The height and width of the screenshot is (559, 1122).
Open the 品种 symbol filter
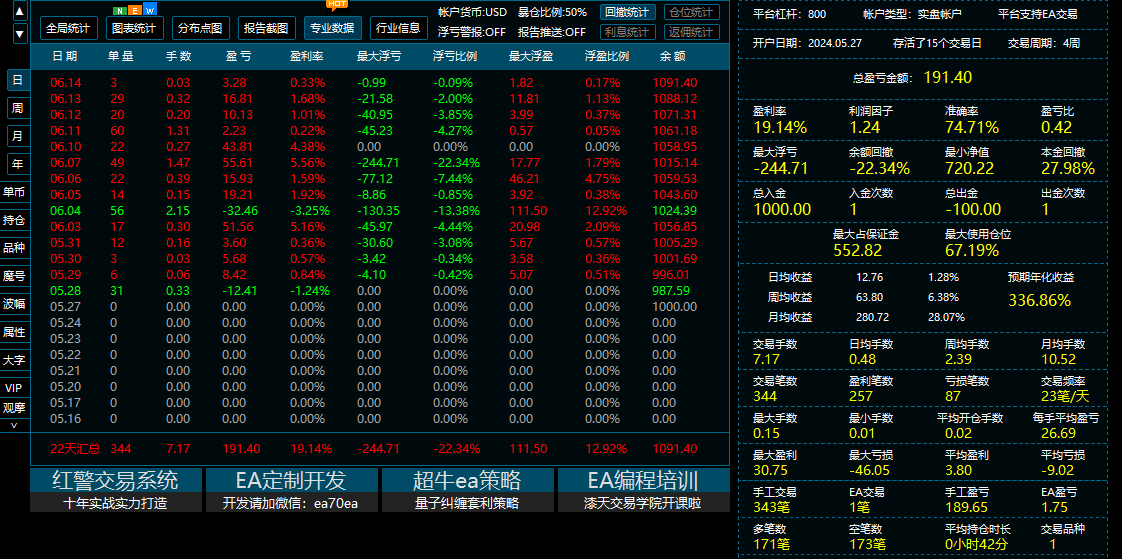point(14,248)
